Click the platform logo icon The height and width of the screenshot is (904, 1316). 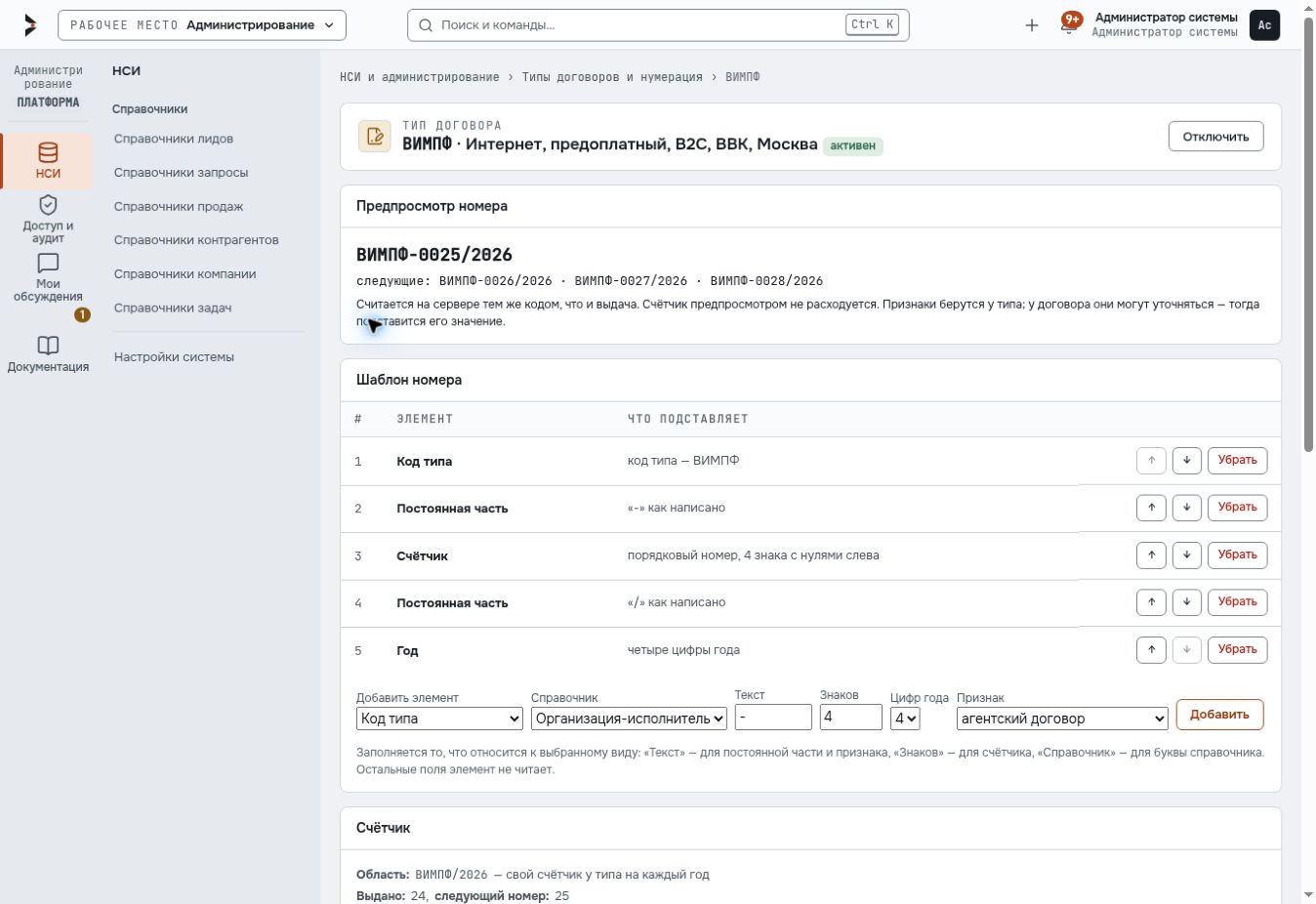click(x=30, y=25)
